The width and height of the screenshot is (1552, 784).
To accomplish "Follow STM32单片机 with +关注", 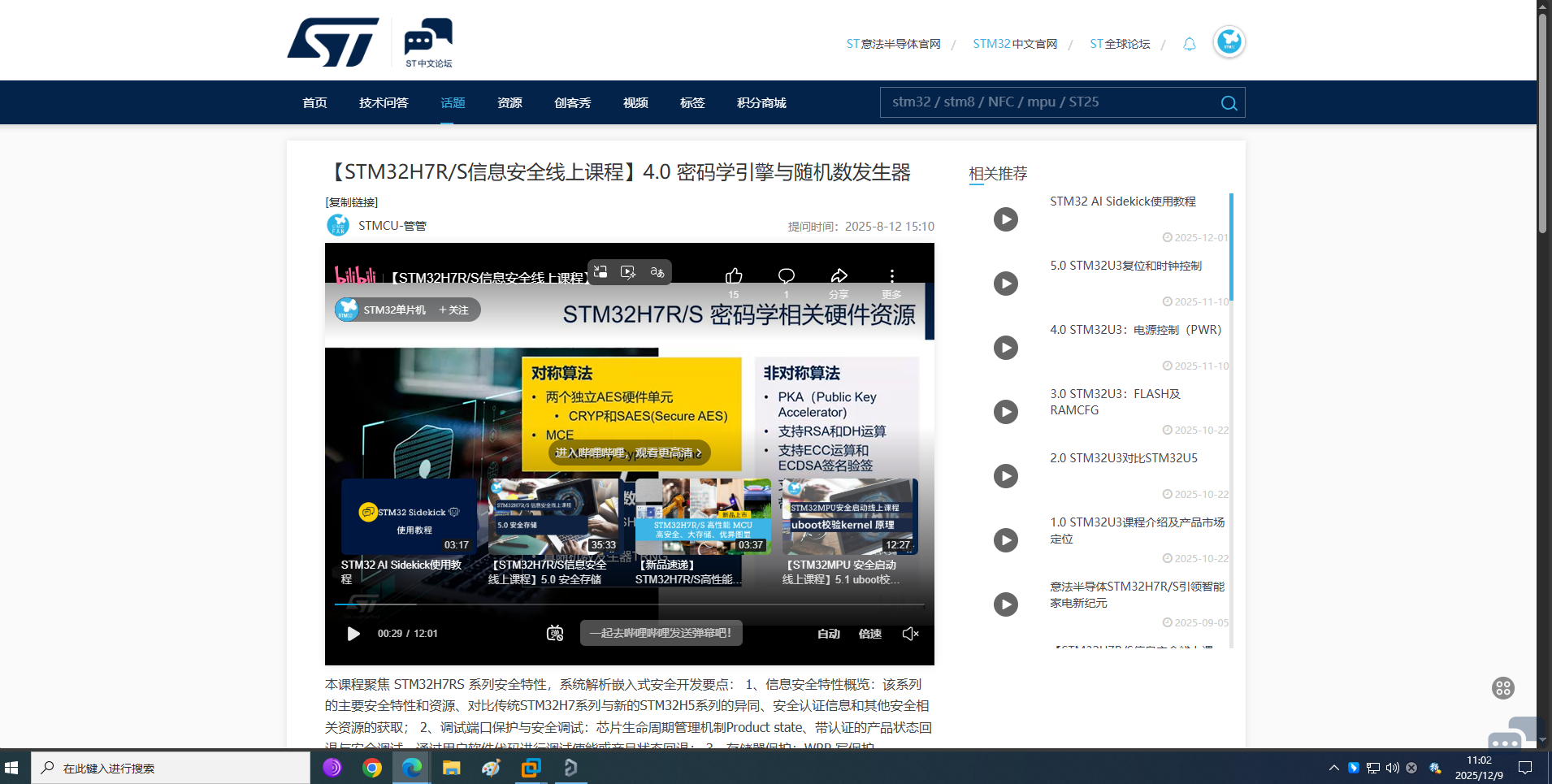I will pos(453,310).
